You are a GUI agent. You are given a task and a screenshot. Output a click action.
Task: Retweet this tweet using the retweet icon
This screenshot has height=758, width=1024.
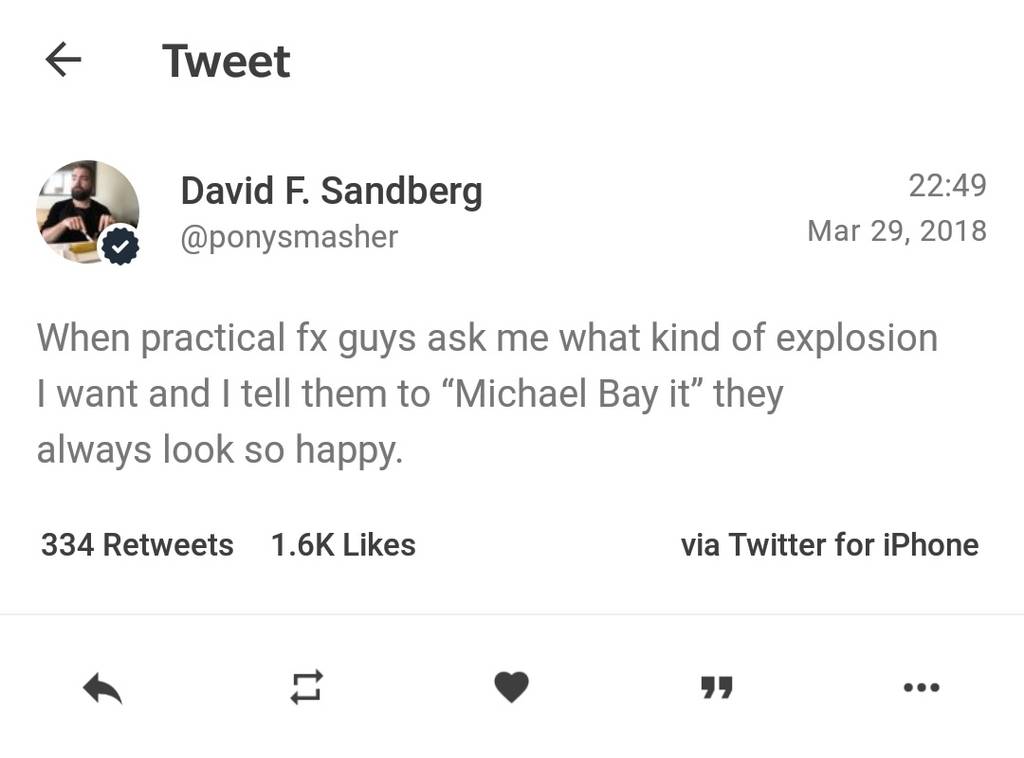pos(306,687)
